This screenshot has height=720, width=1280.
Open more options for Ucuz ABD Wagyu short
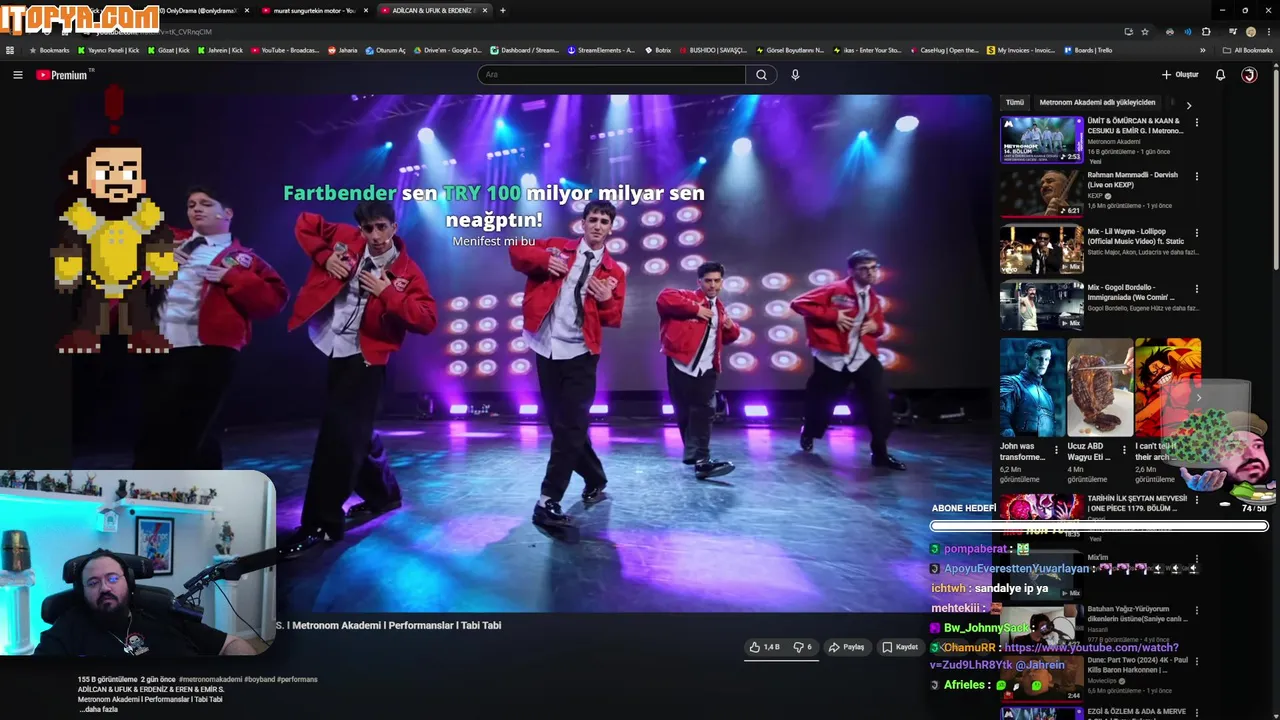click(x=1125, y=449)
